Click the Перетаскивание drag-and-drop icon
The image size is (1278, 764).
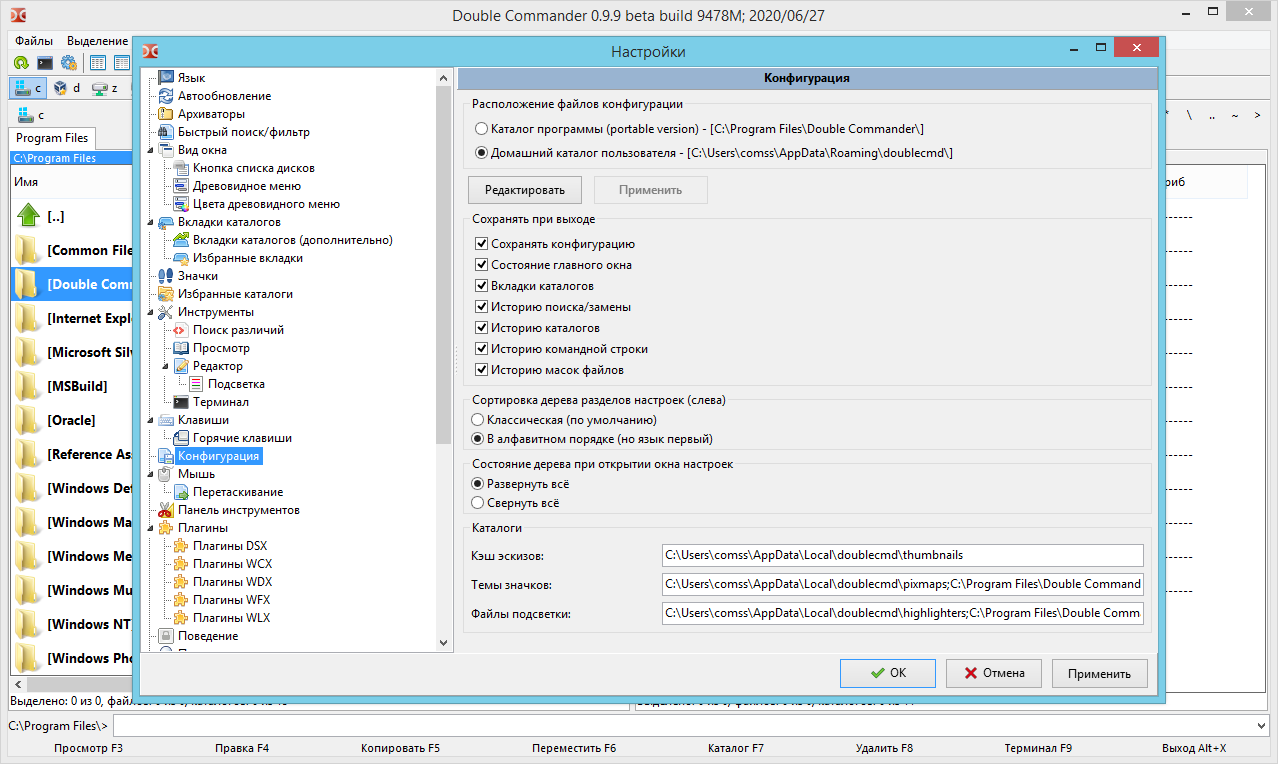coord(181,492)
